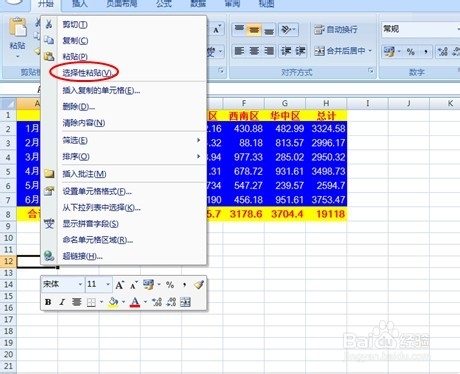Apply Comma Style from mini toolbar

(x=184, y=285)
